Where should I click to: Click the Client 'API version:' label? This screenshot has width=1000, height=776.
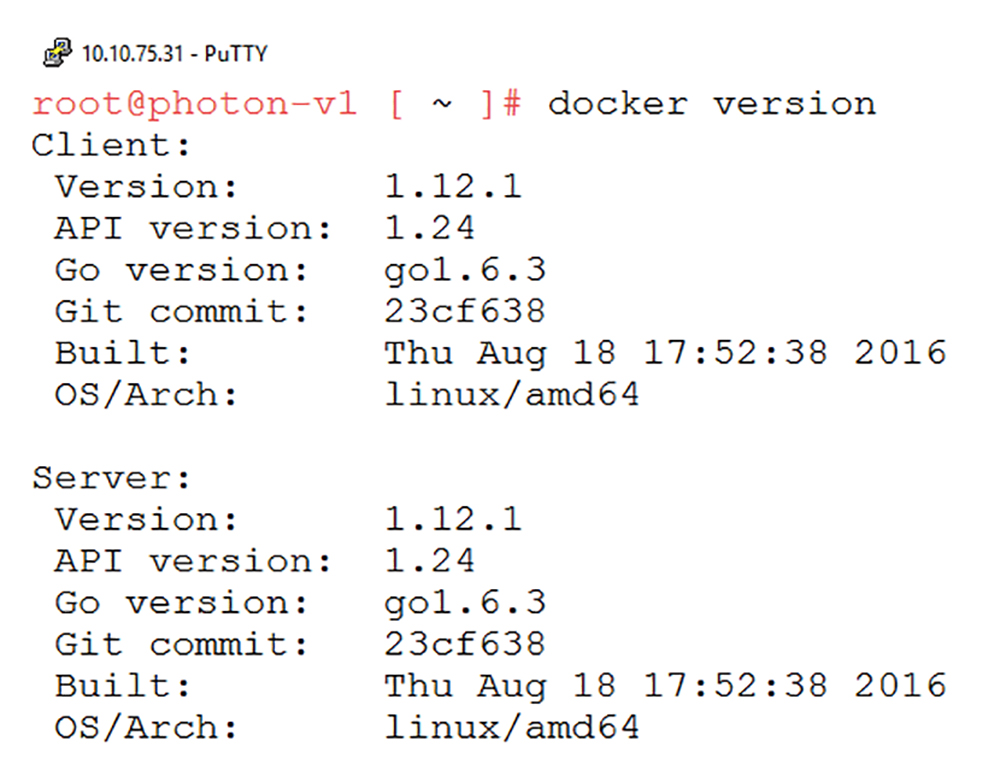pos(193,228)
